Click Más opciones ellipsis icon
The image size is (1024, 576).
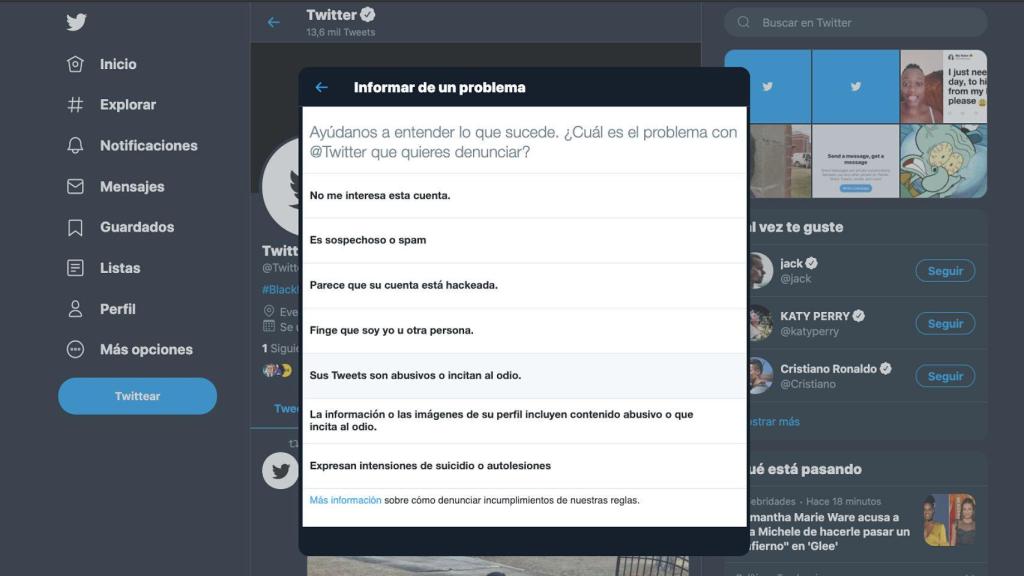click(75, 349)
